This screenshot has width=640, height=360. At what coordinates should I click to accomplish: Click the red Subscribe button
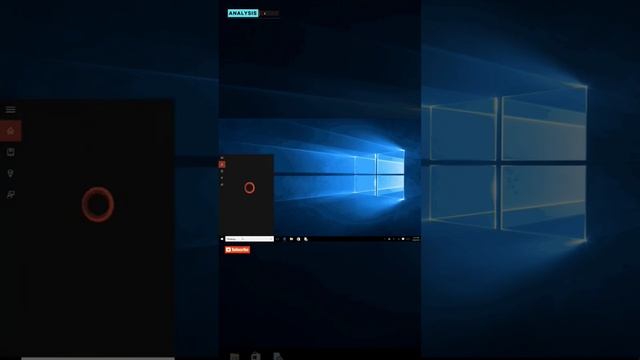tap(237, 250)
